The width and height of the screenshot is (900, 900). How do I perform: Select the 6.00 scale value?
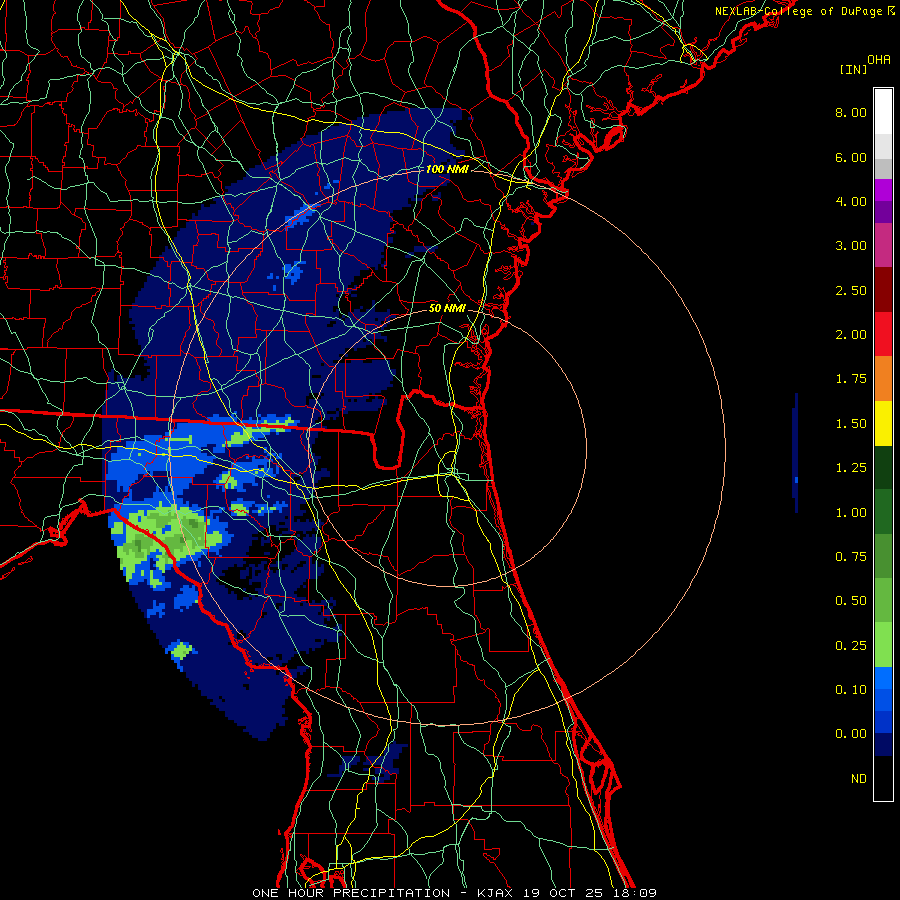(x=851, y=157)
